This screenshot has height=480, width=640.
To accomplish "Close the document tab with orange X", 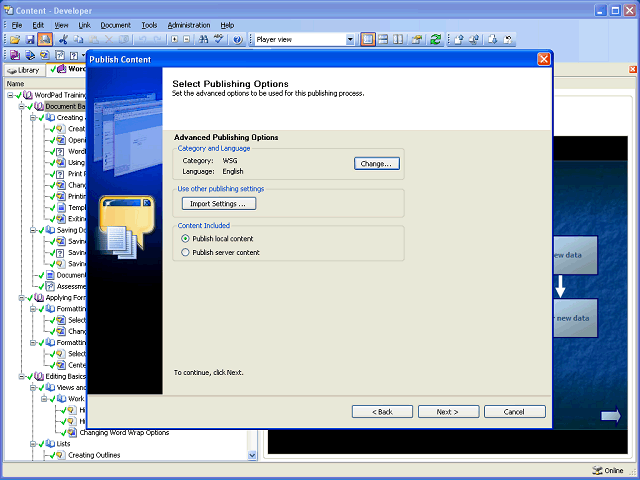I will [x=633, y=69].
